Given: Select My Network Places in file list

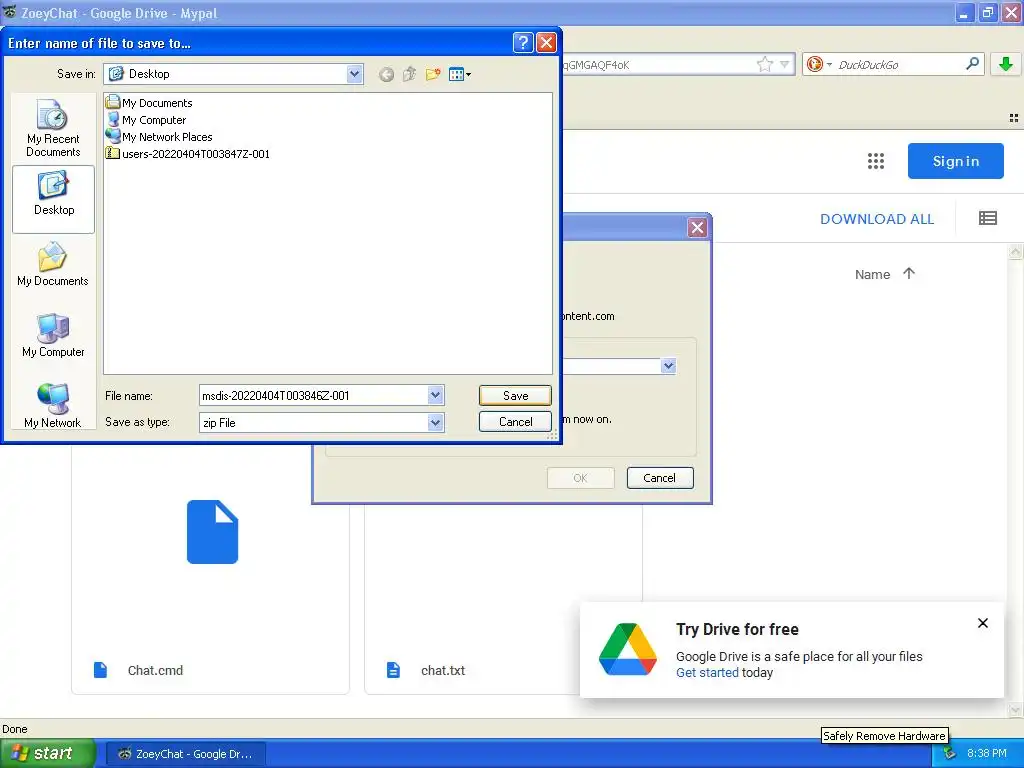Looking at the screenshot, I should pyautogui.click(x=159, y=136).
